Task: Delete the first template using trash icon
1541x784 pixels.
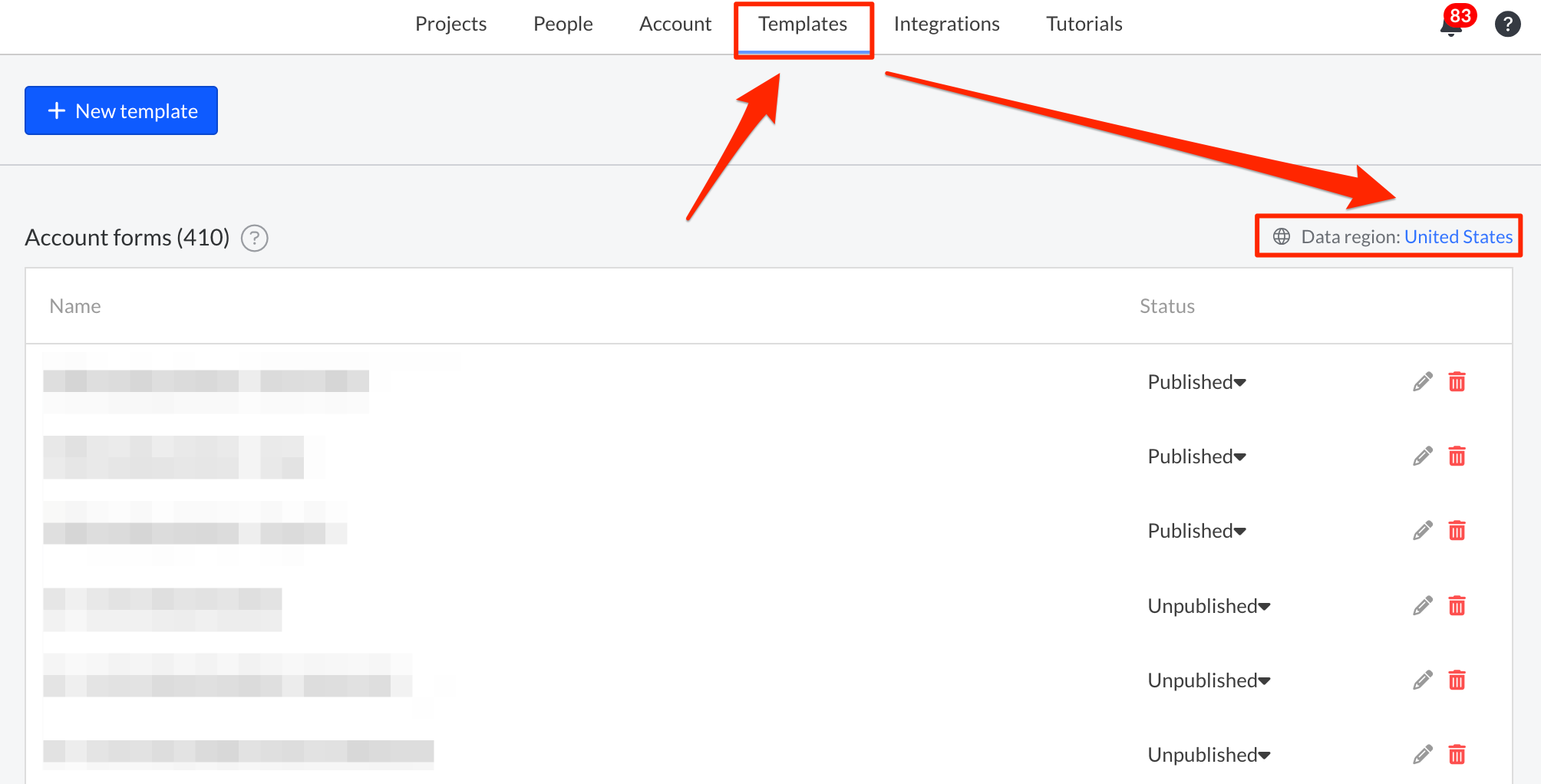Action: [x=1457, y=382]
